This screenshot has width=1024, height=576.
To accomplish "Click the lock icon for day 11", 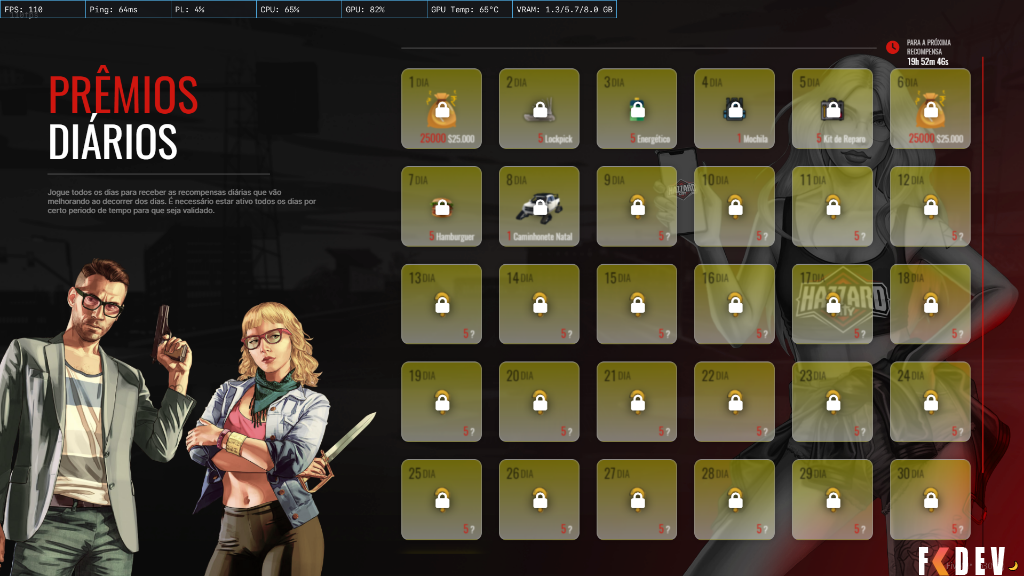I will coord(833,206).
